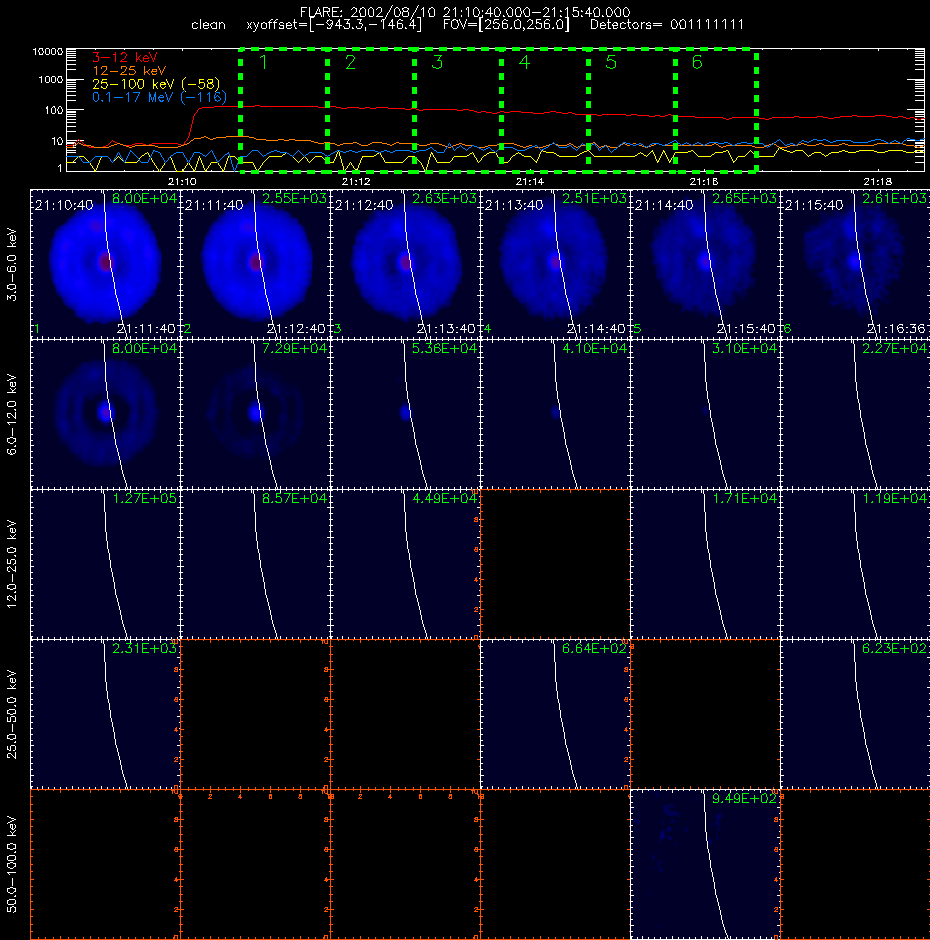
Task: Click the 21:18 time axis label
Action: tap(878, 181)
